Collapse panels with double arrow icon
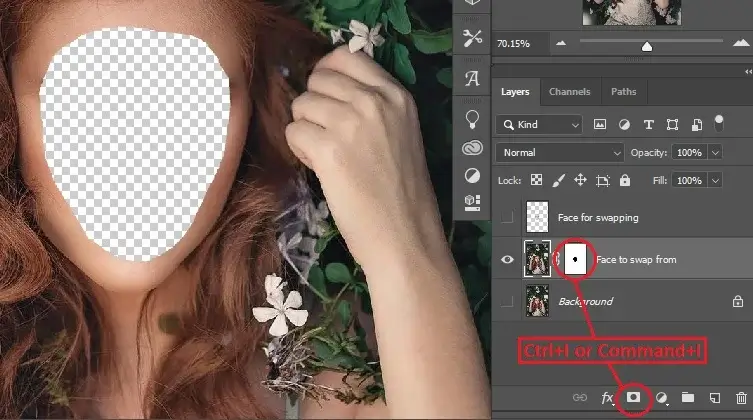753x420 pixels. coord(748,72)
